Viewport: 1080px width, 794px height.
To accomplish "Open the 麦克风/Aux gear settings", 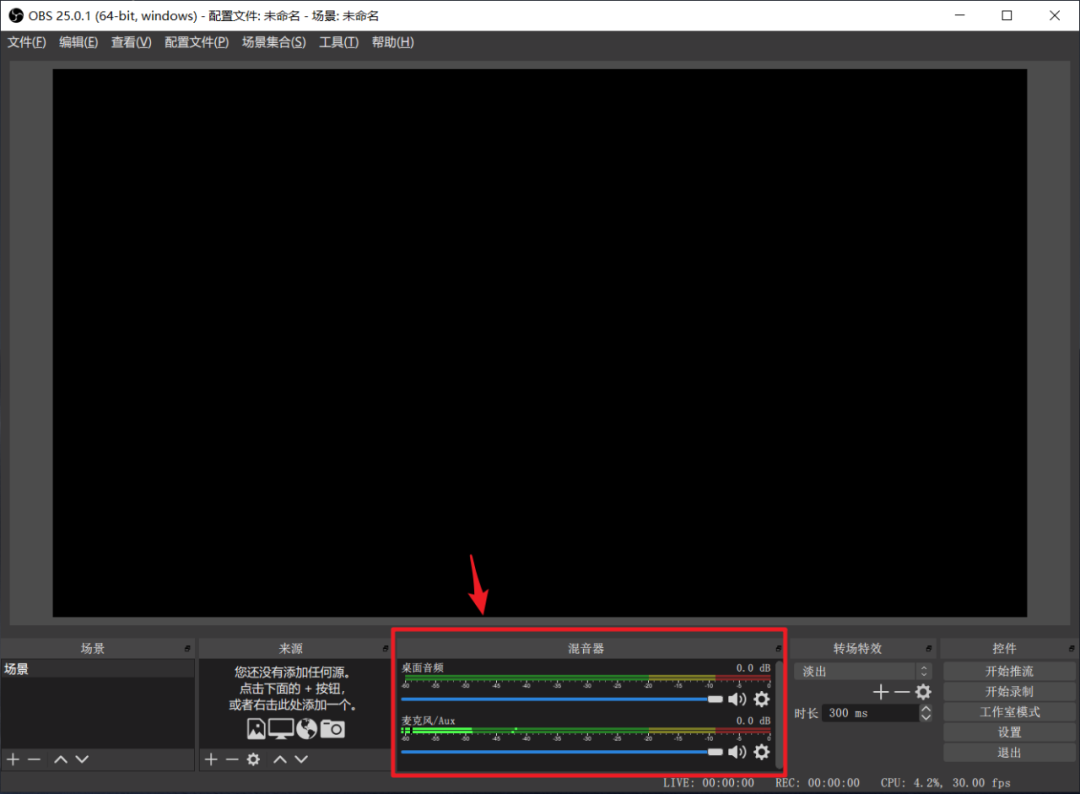I will 761,751.
